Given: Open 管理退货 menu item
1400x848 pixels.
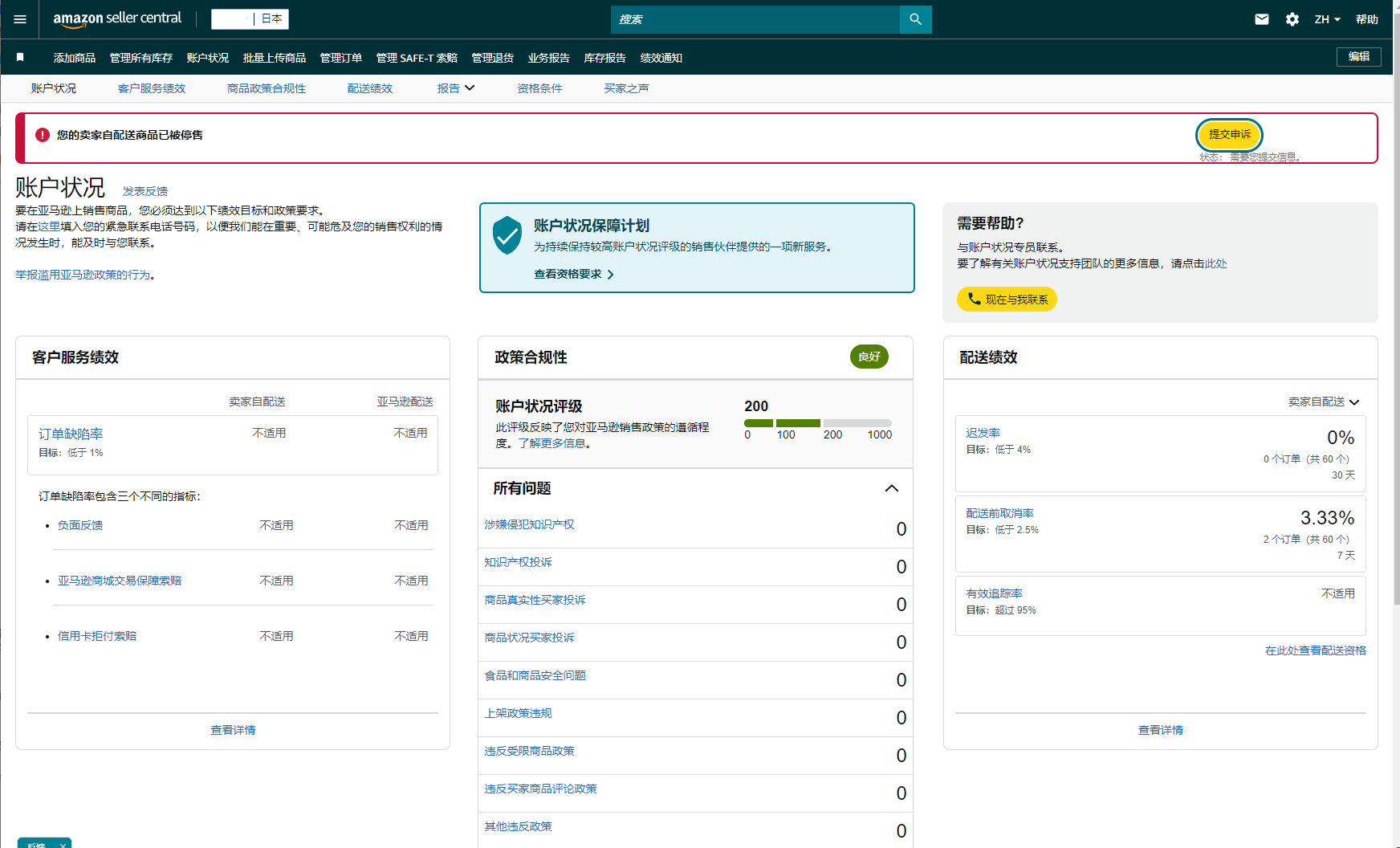Looking at the screenshot, I should pyautogui.click(x=493, y=58).
